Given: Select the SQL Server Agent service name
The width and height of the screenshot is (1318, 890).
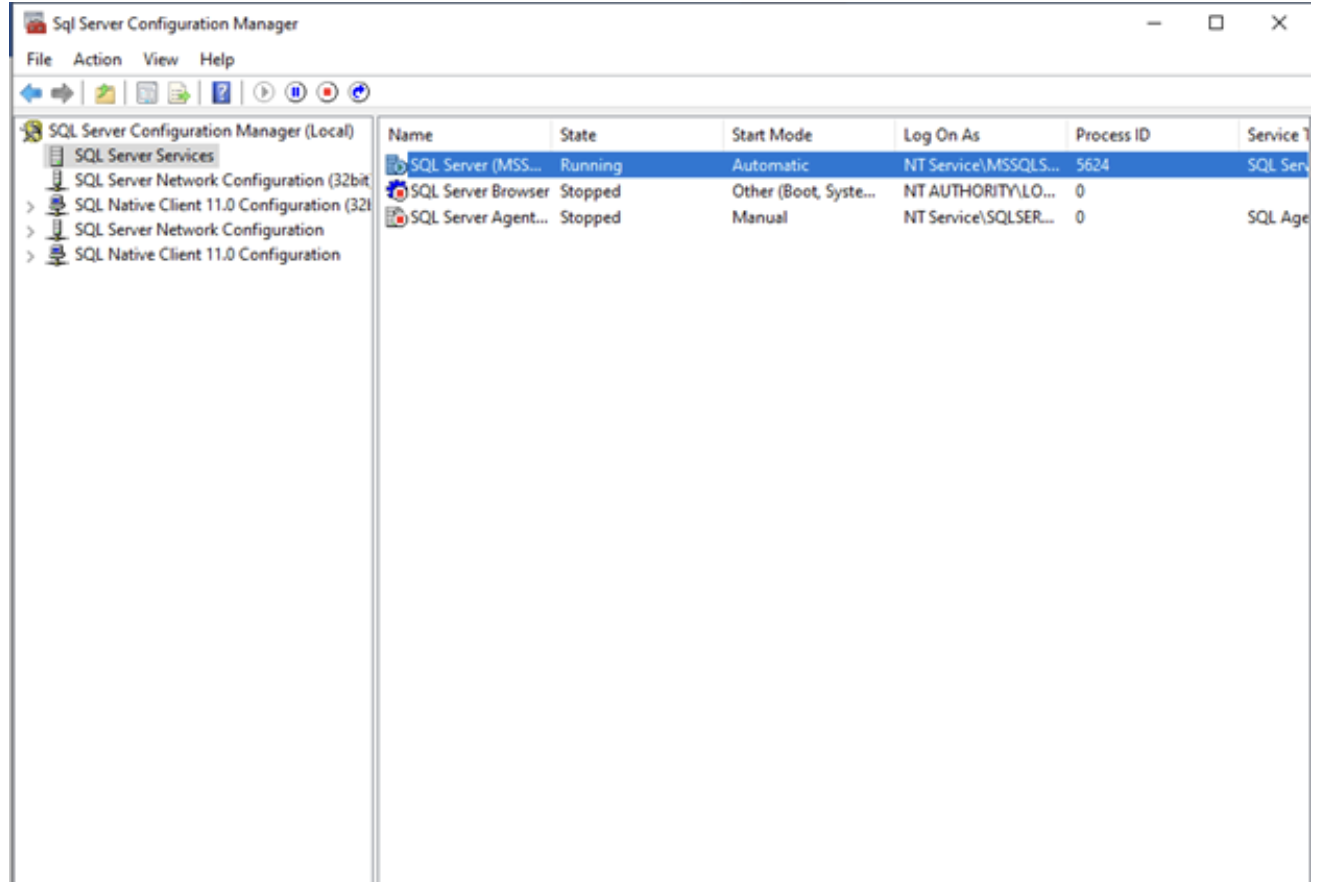Looking at the screenshot, I should [480, 217].
